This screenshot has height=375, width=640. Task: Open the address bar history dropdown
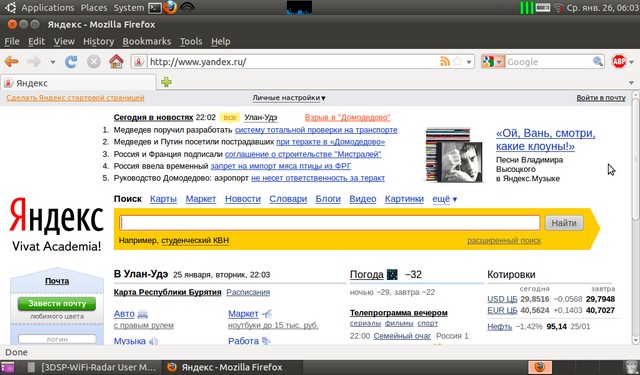coord(469,62)
